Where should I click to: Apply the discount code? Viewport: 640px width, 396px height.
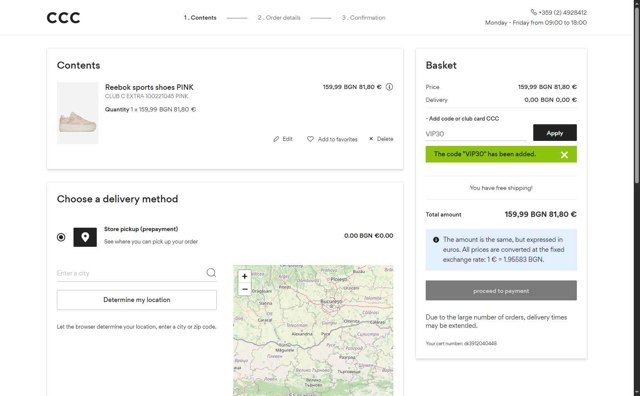[555, 133]
